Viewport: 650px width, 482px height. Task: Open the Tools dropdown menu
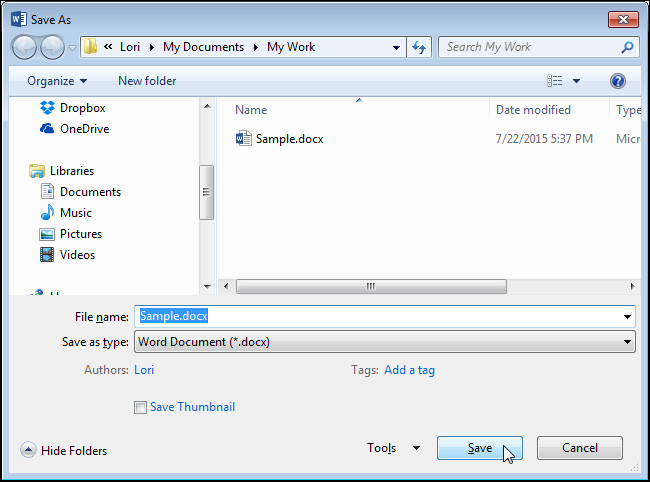(x=393, y=448)
